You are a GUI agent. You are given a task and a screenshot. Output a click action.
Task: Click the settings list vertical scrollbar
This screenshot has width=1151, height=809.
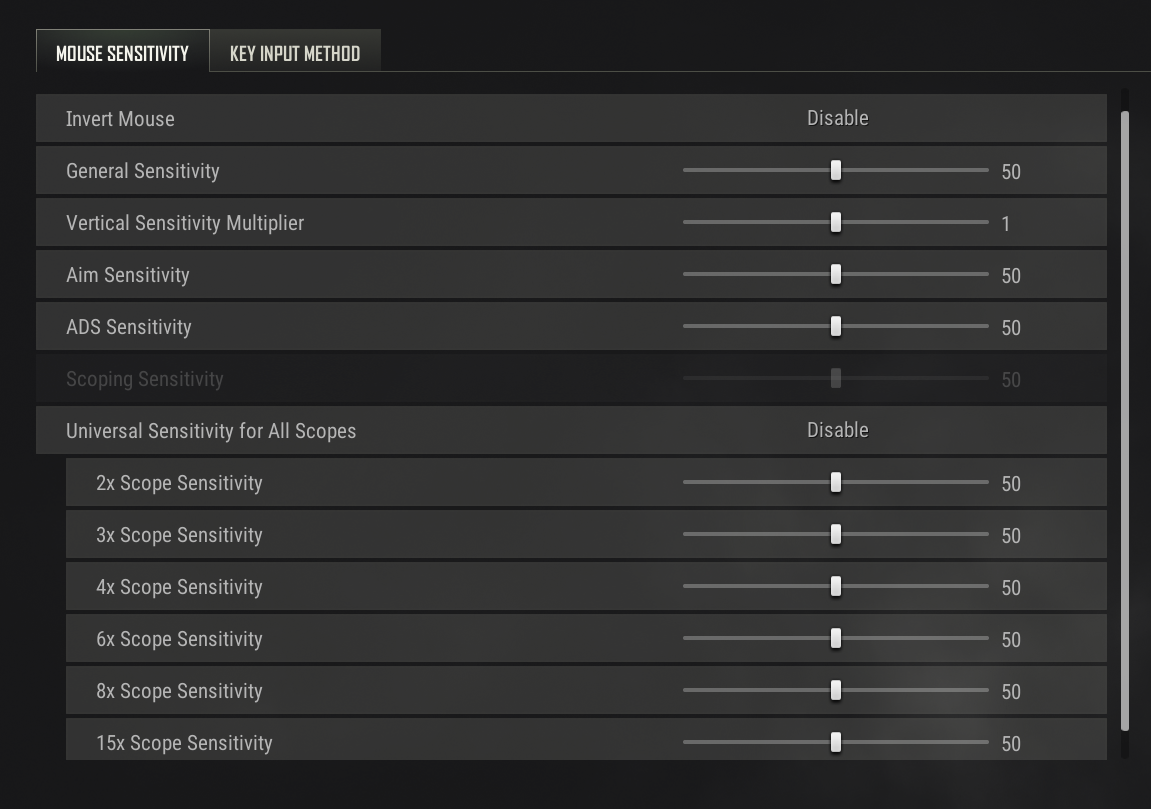pos(1125,420)
